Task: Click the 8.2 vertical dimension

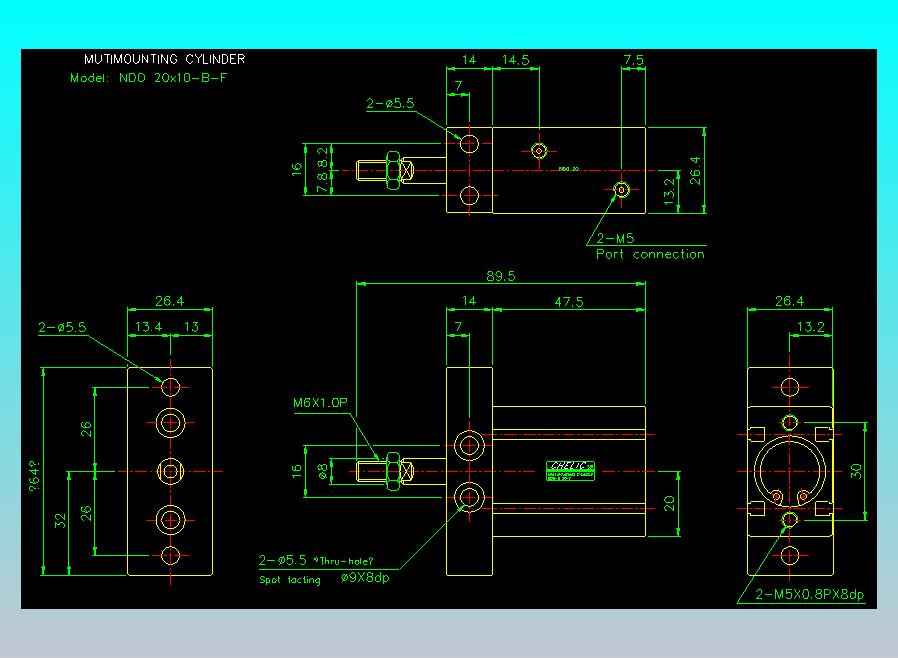Action: (324, 157)
